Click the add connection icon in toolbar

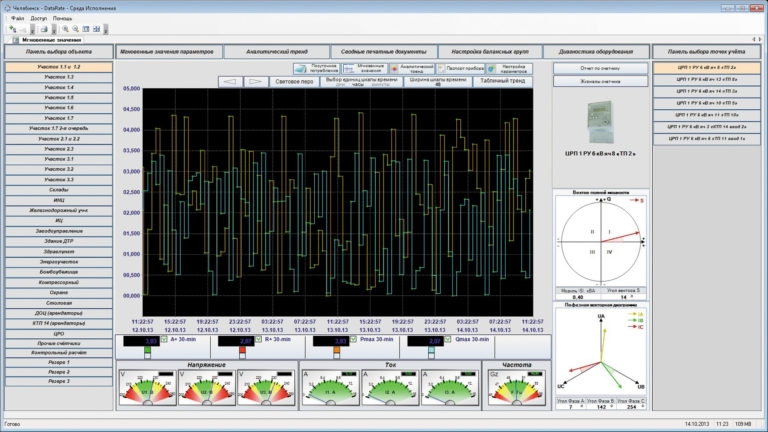click(x=13, y=29)
